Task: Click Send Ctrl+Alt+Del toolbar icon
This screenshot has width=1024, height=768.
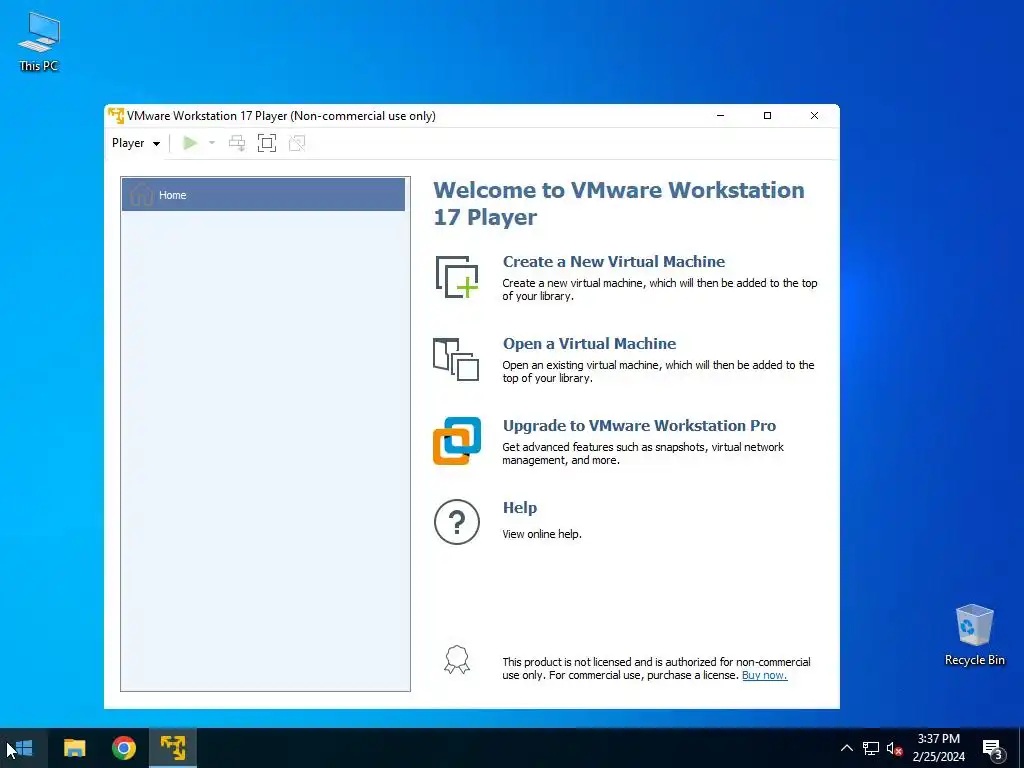Action: pos(237,143)
